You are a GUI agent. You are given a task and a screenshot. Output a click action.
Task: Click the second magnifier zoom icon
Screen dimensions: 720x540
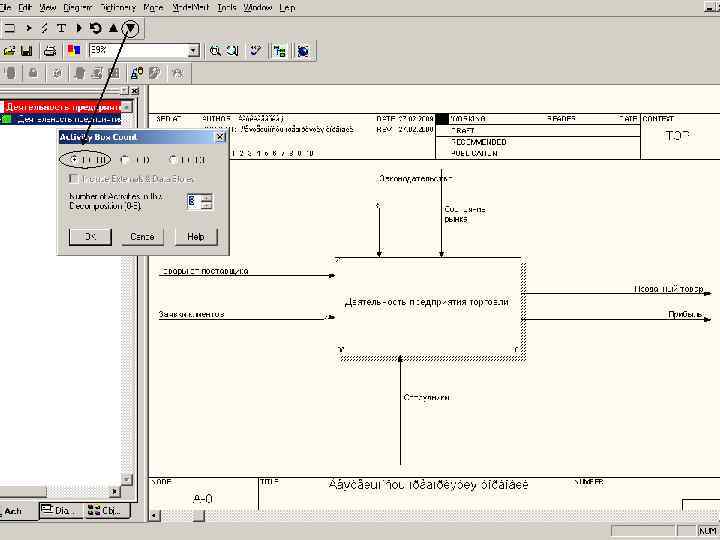pyautogui.click(x=233, y=51)
